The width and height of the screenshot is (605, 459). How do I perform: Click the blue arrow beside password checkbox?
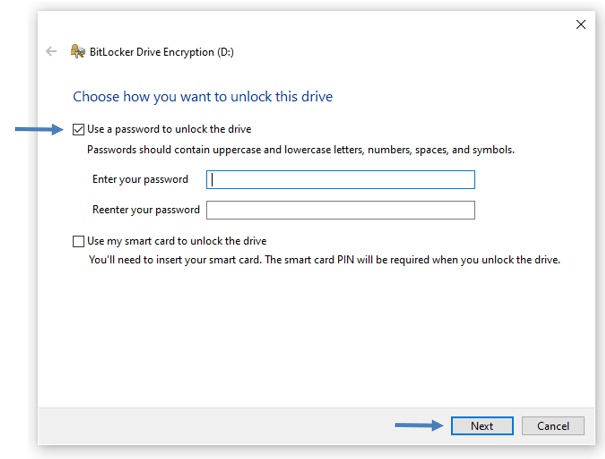click(39, 129)
